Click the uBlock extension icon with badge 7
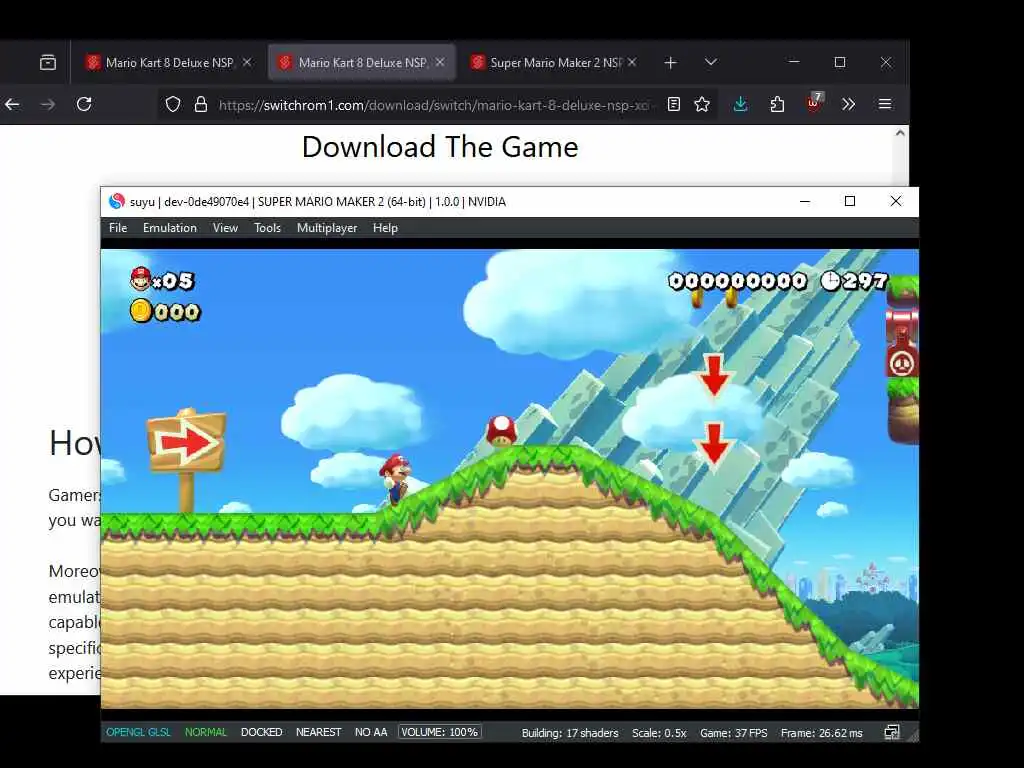This screenshot has width=1024, height=768. [814, 103]
